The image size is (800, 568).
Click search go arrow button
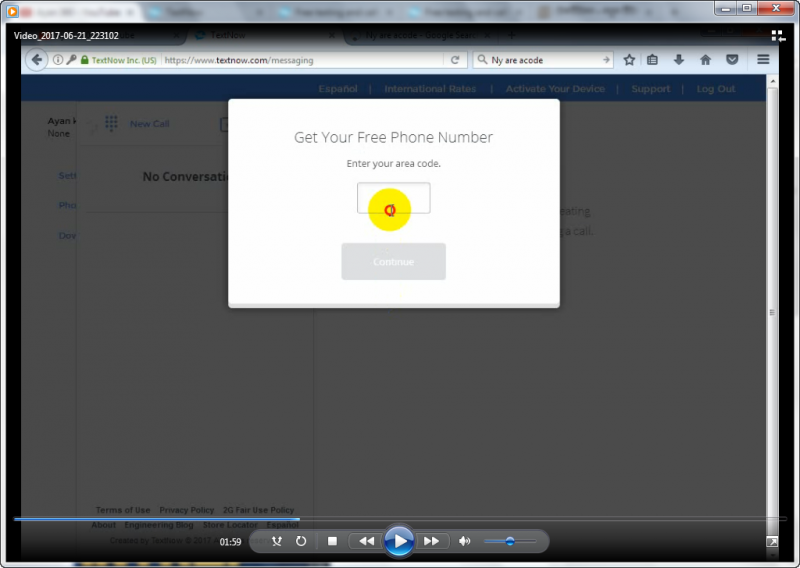point(606,60)
